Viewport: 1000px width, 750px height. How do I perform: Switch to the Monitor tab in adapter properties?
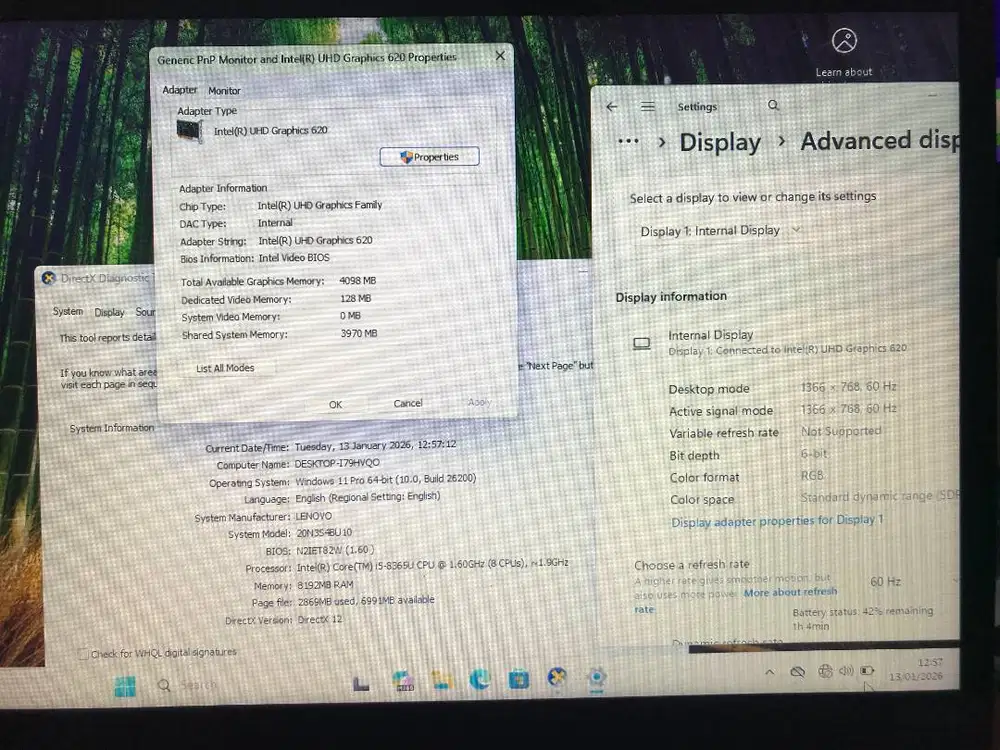point(224,90)
